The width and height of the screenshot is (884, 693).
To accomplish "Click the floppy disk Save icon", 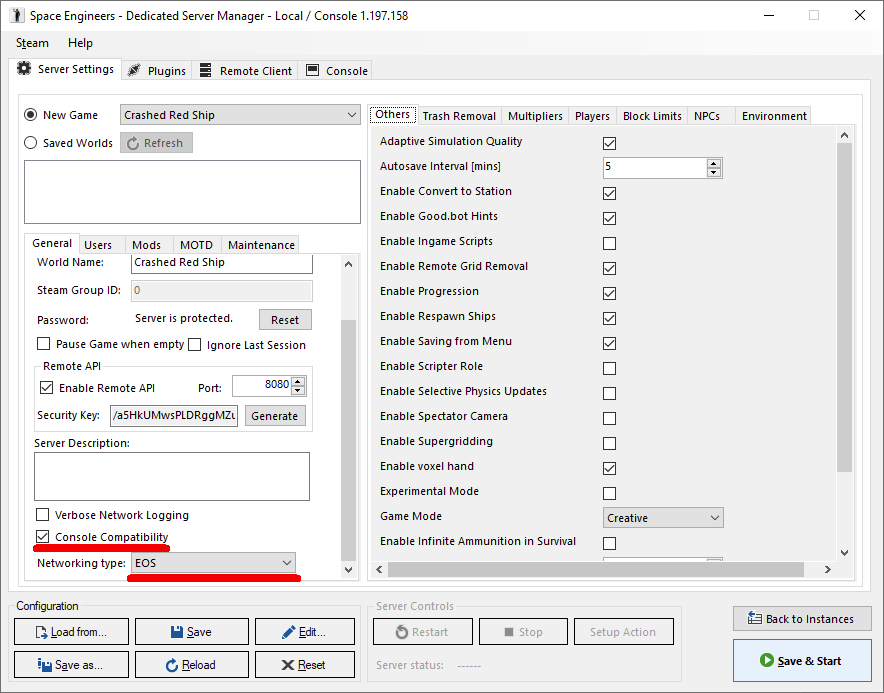I will tap(177, 632).
